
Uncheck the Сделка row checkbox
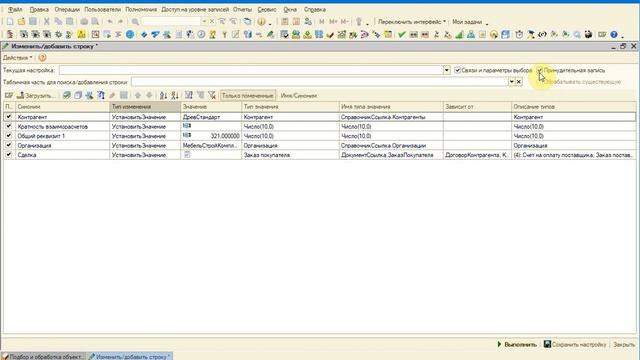[x=9, y=155]
